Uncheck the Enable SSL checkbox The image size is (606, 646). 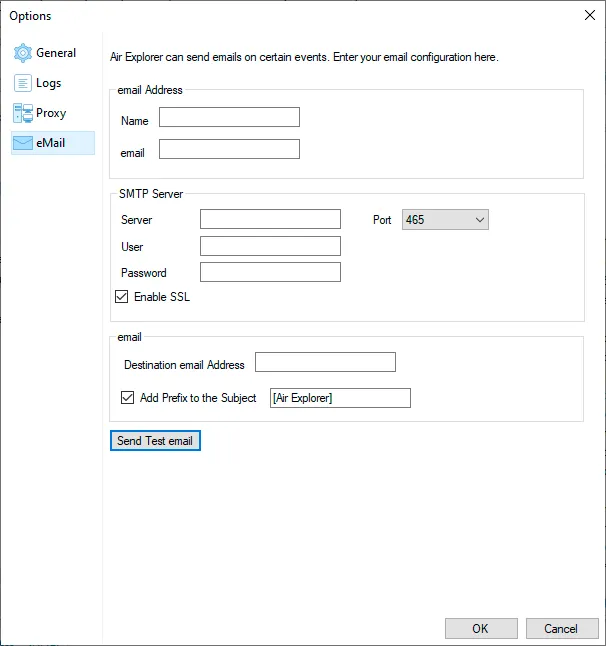tap(122, 297)
